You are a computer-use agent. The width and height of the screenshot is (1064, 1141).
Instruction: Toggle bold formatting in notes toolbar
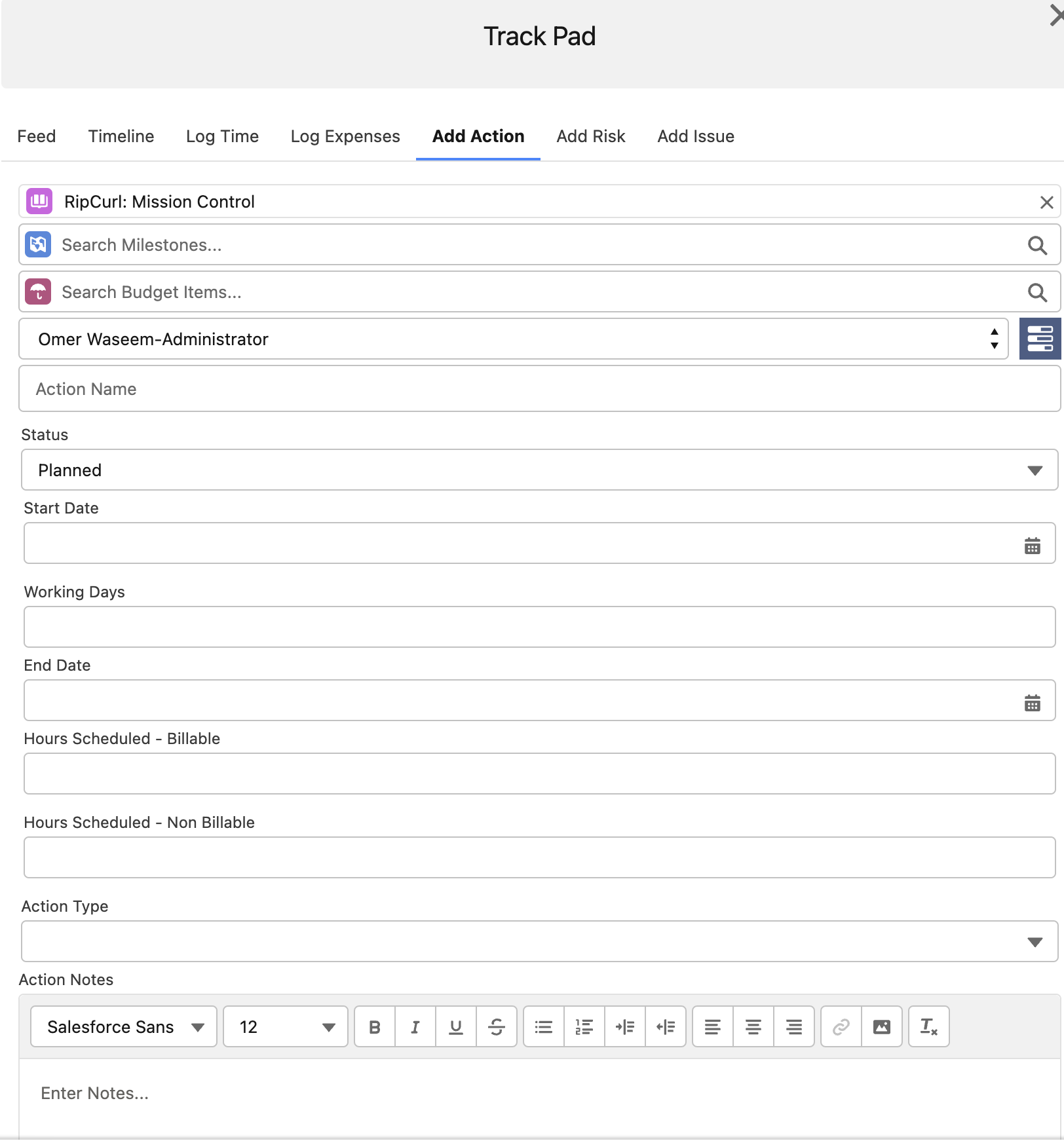(x=375, y=1027)
